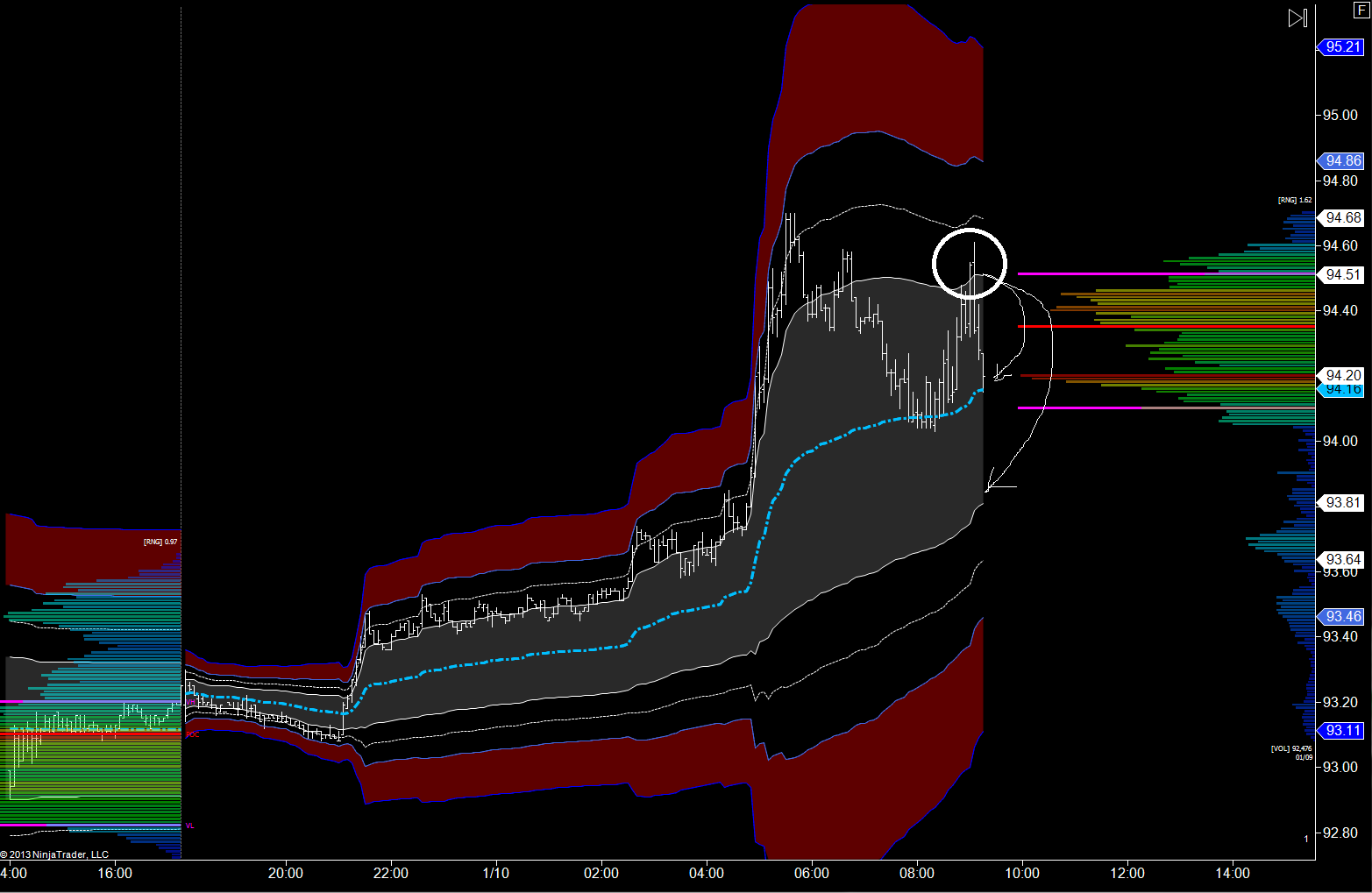
Task: Click the magenta VL label
Action: [x=190, y=826]
